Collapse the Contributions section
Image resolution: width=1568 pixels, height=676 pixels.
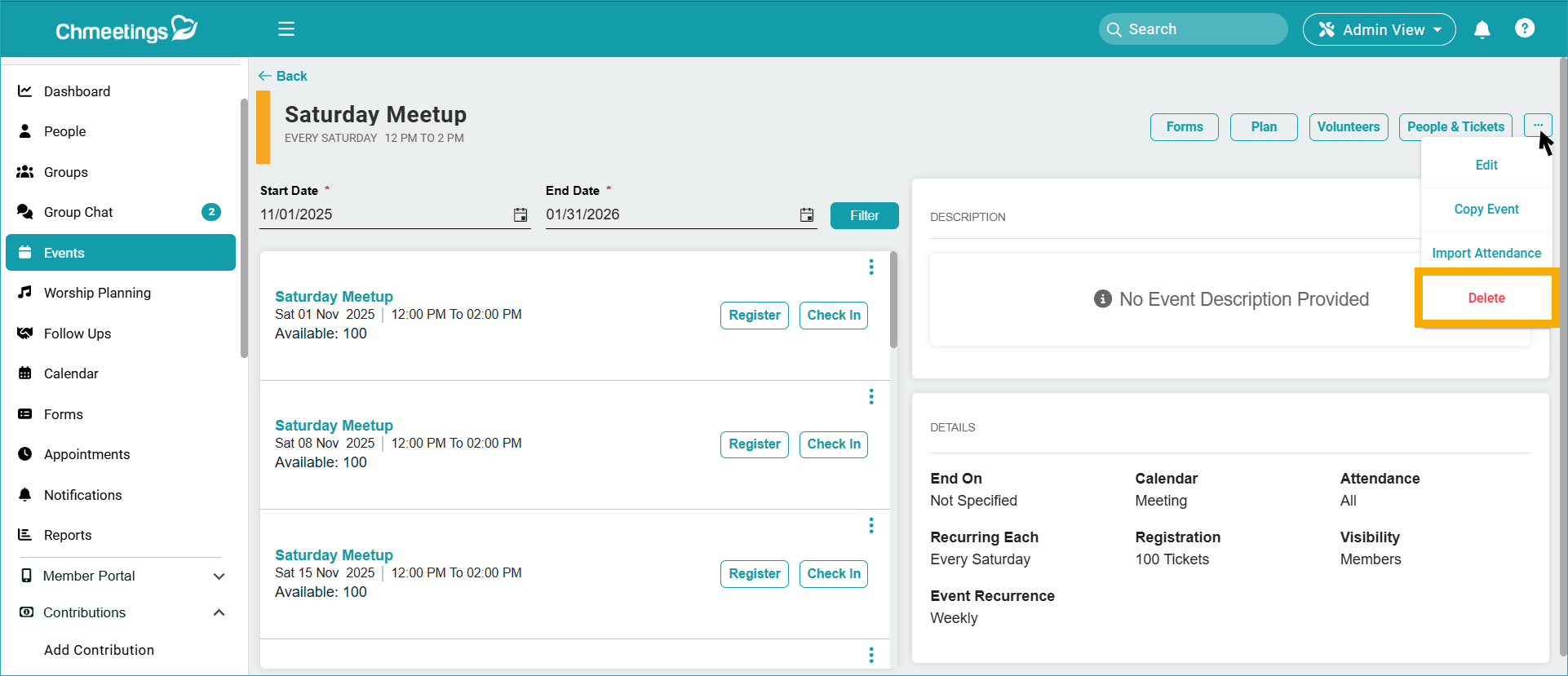[219, 612]
